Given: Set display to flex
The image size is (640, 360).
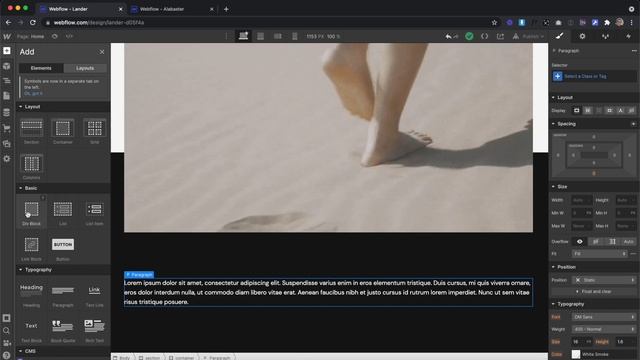Looking at the screenshot, I should coord(588,111).
